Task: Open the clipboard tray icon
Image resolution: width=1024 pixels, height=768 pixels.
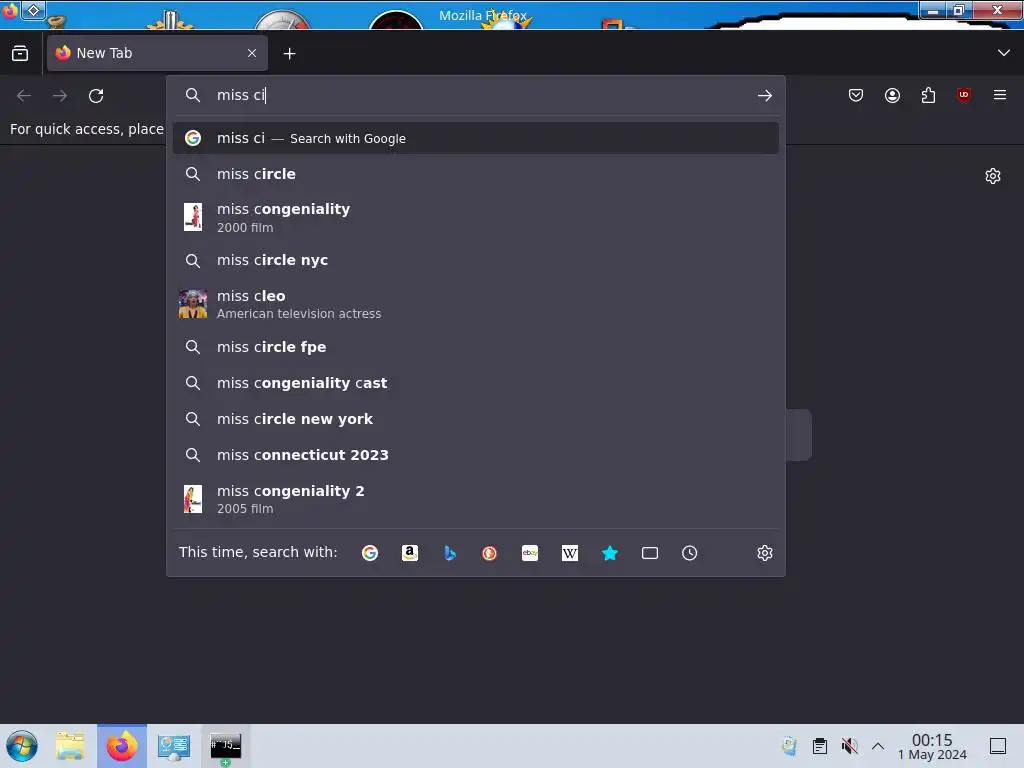Action: click(x=820, y=746)
